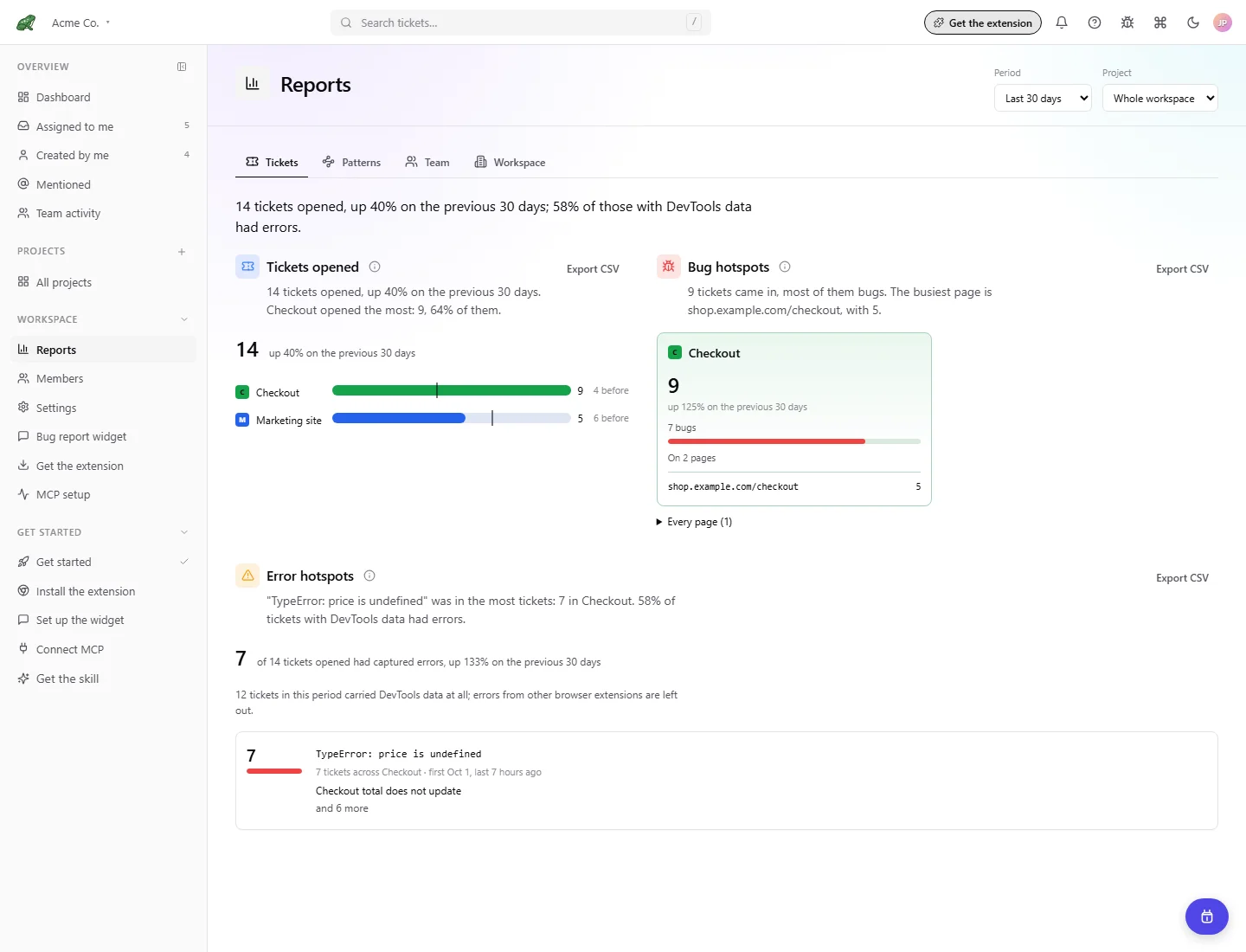Viewport: 1246px width, 952px height.
Task: Switch to the Workspace tab
Action: [x=510, y=163]
